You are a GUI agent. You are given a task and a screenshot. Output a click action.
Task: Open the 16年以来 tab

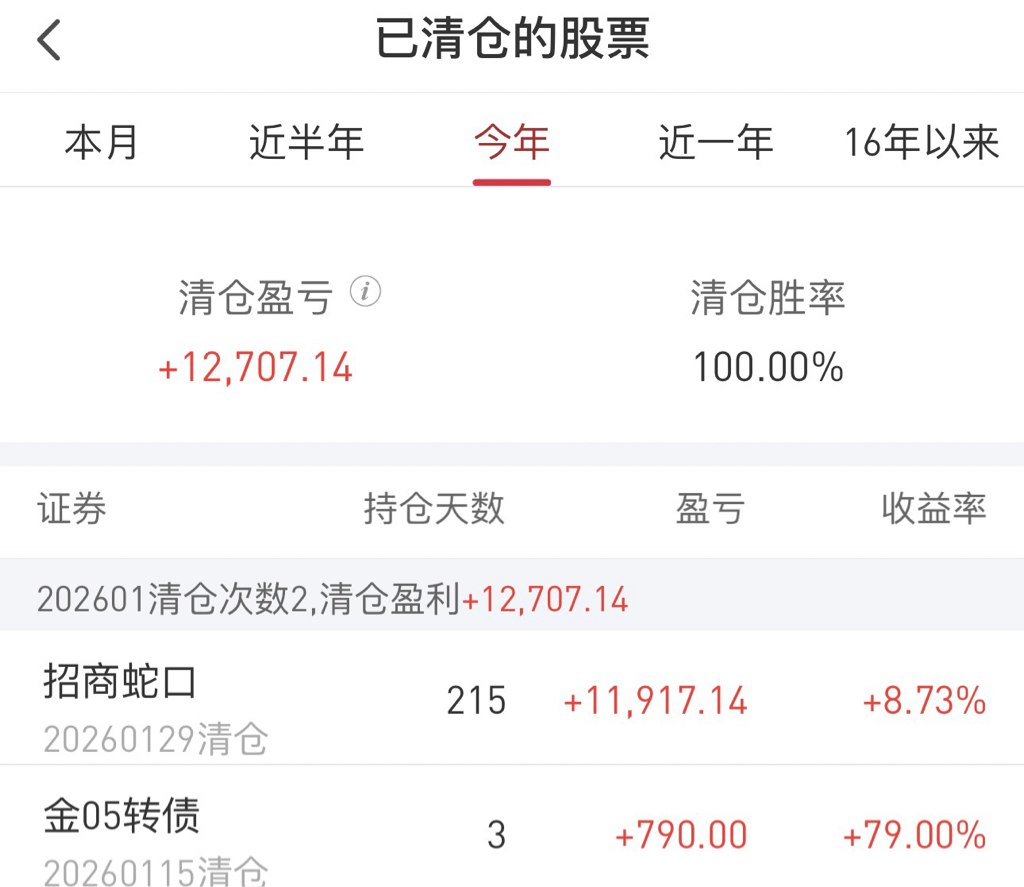coord(921,142)
